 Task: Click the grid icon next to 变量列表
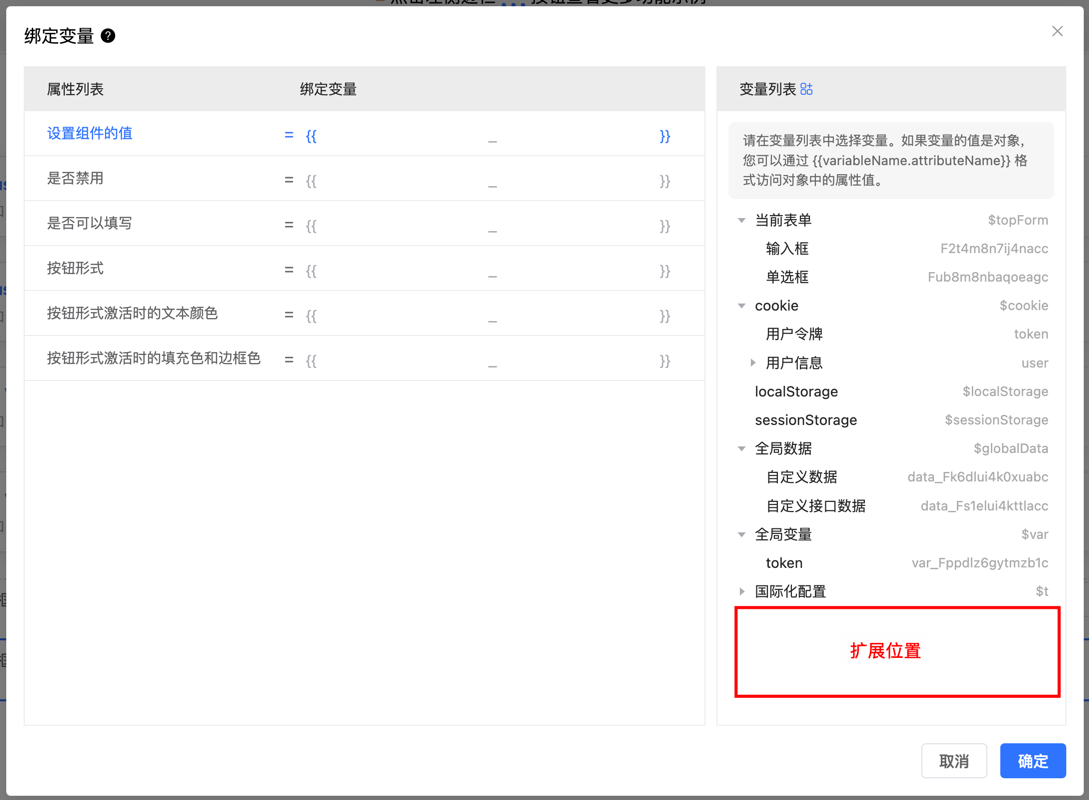click(807, 89)
